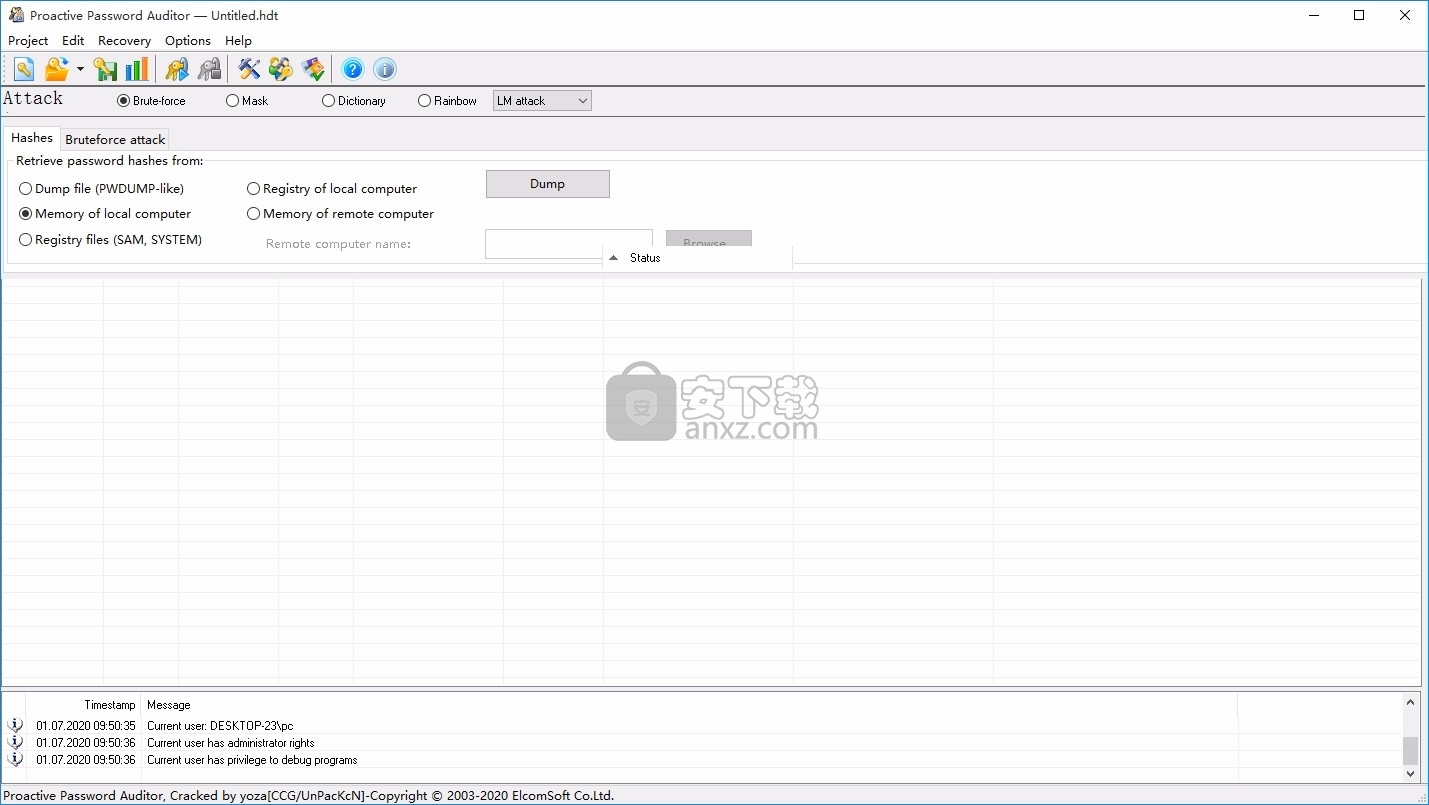Switch to the Hashes tab
The image size is (1429, 805).
click(x=32, y=138)
